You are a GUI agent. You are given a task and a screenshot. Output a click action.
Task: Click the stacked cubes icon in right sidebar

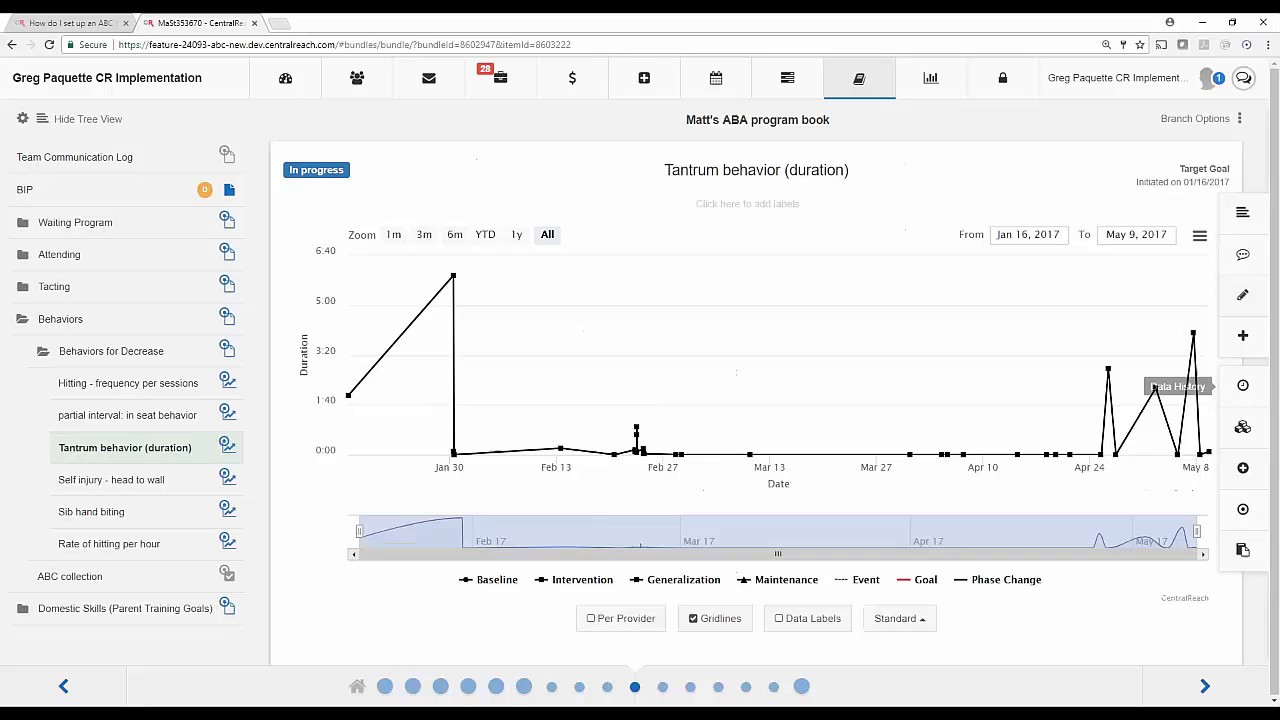pos(1243,427)
